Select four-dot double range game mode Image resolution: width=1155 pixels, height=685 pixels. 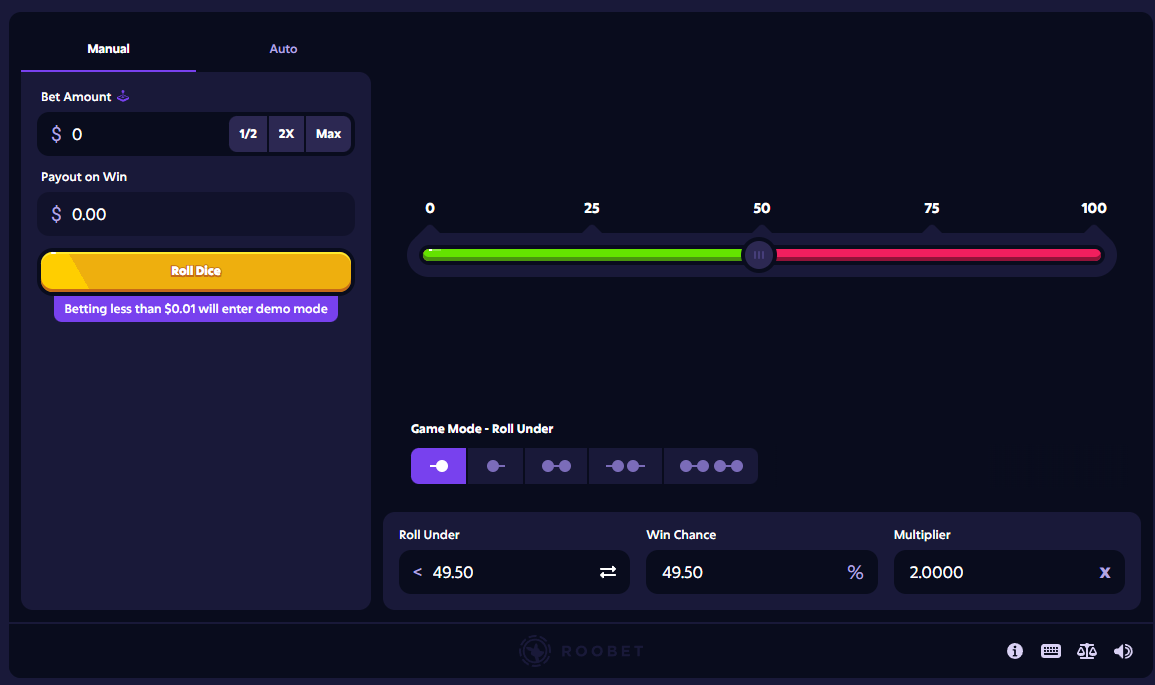point(711,466)
